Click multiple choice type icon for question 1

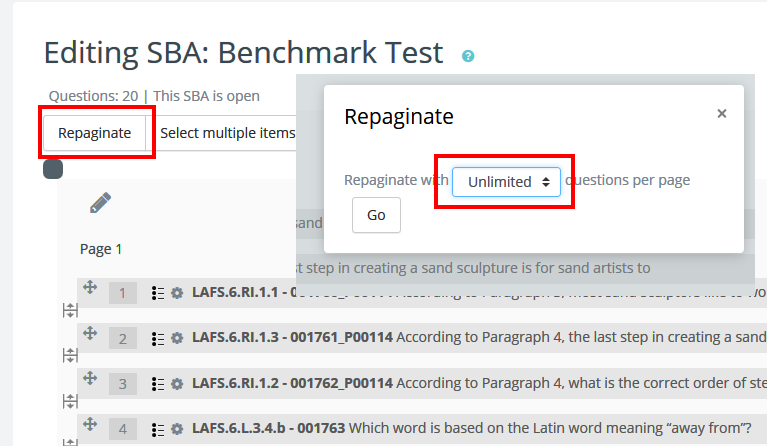click(157, 293)
